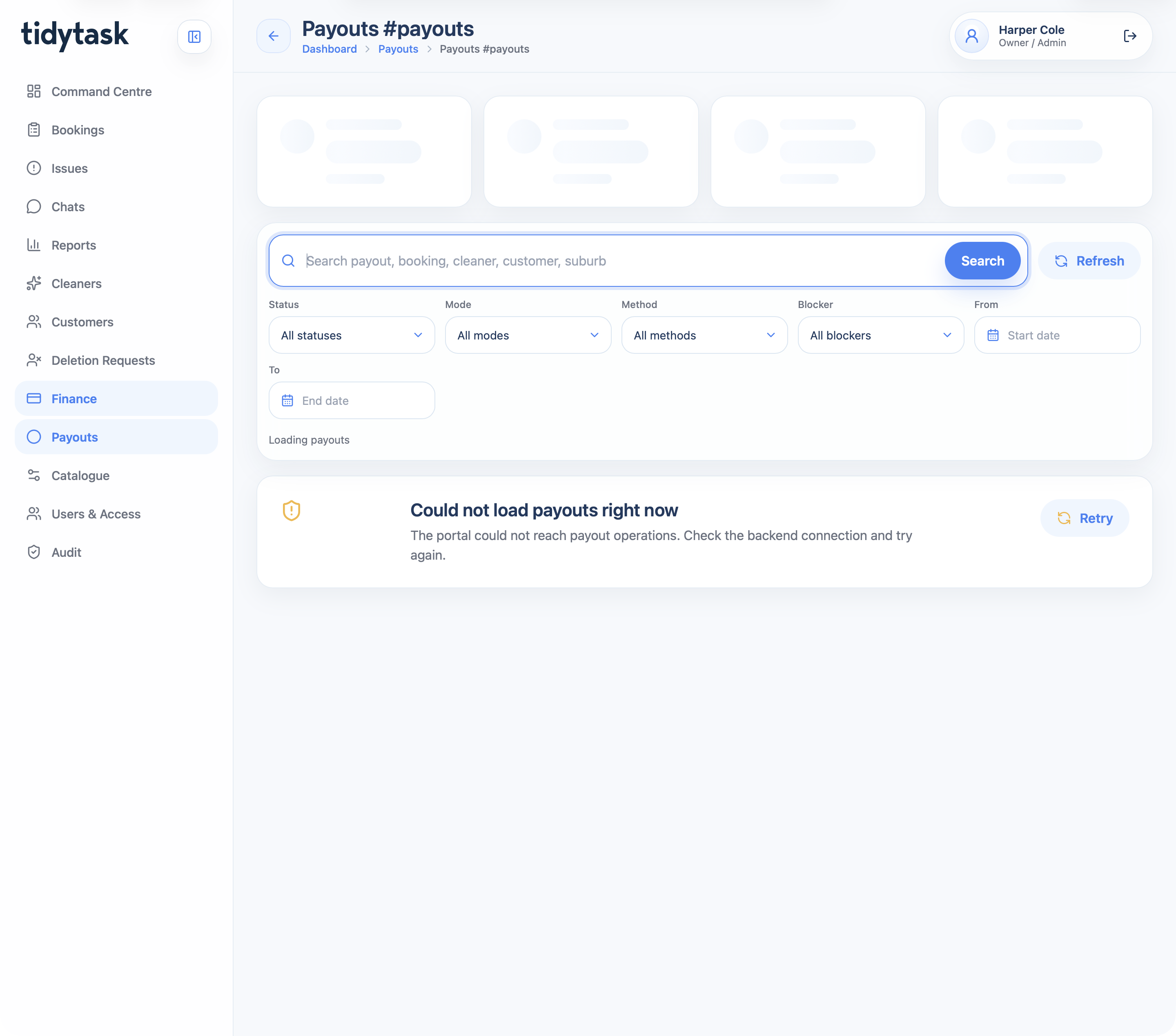
Task: Click the Chats speech bubble icon
Action: [34, 207]
